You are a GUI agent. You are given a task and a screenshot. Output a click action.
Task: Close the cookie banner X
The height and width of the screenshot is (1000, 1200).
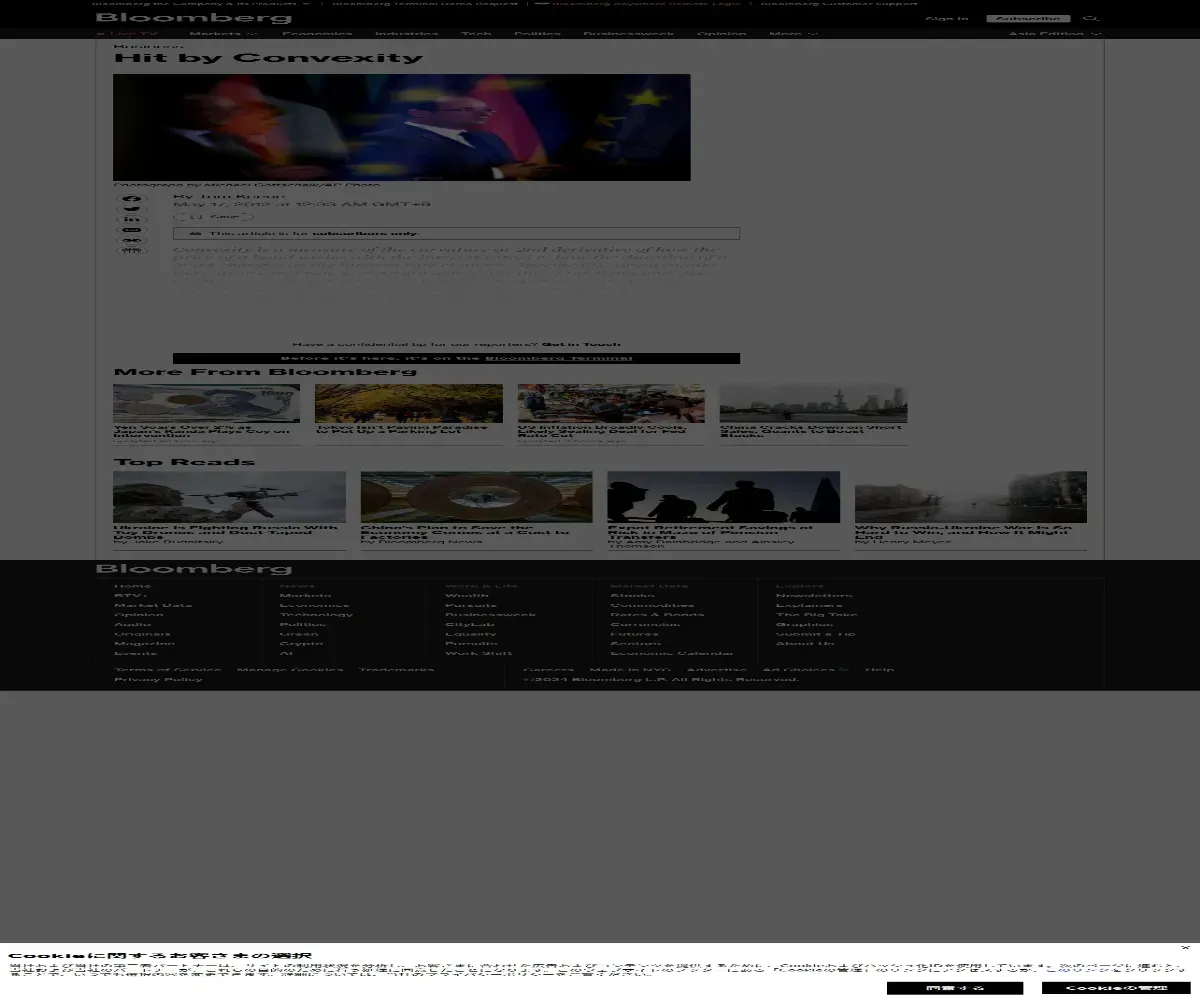point(1185,947)
